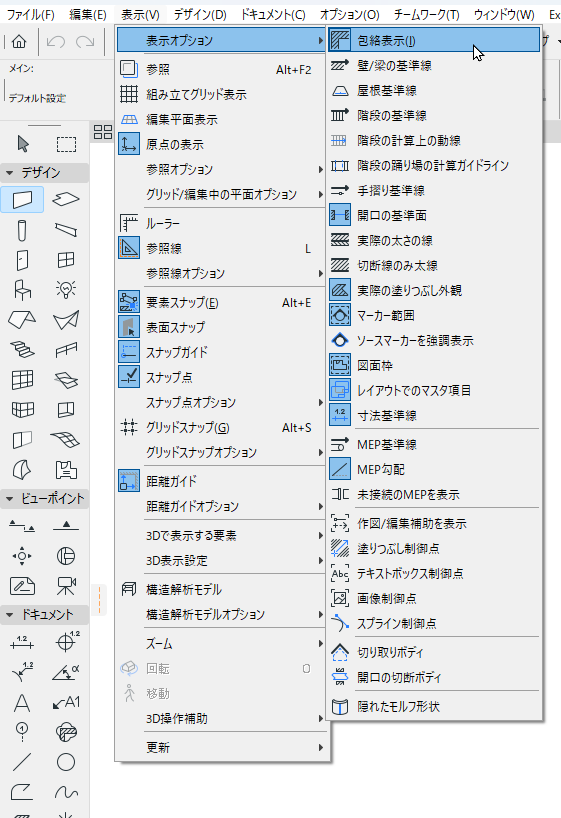This screenshot has width=561, height=818.
Task: Open the ウィンドウ(W) menu
Action: (504, 15)
